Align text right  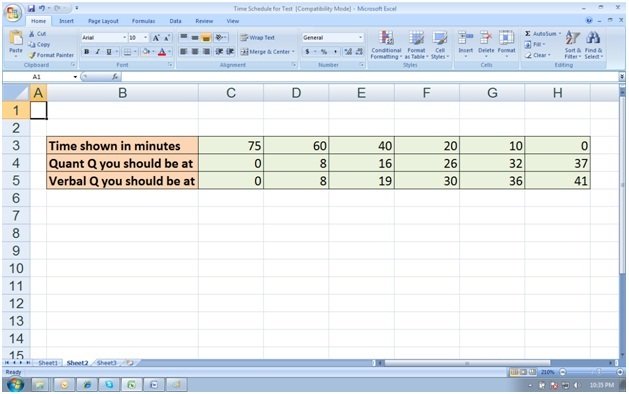pos(206,52)
